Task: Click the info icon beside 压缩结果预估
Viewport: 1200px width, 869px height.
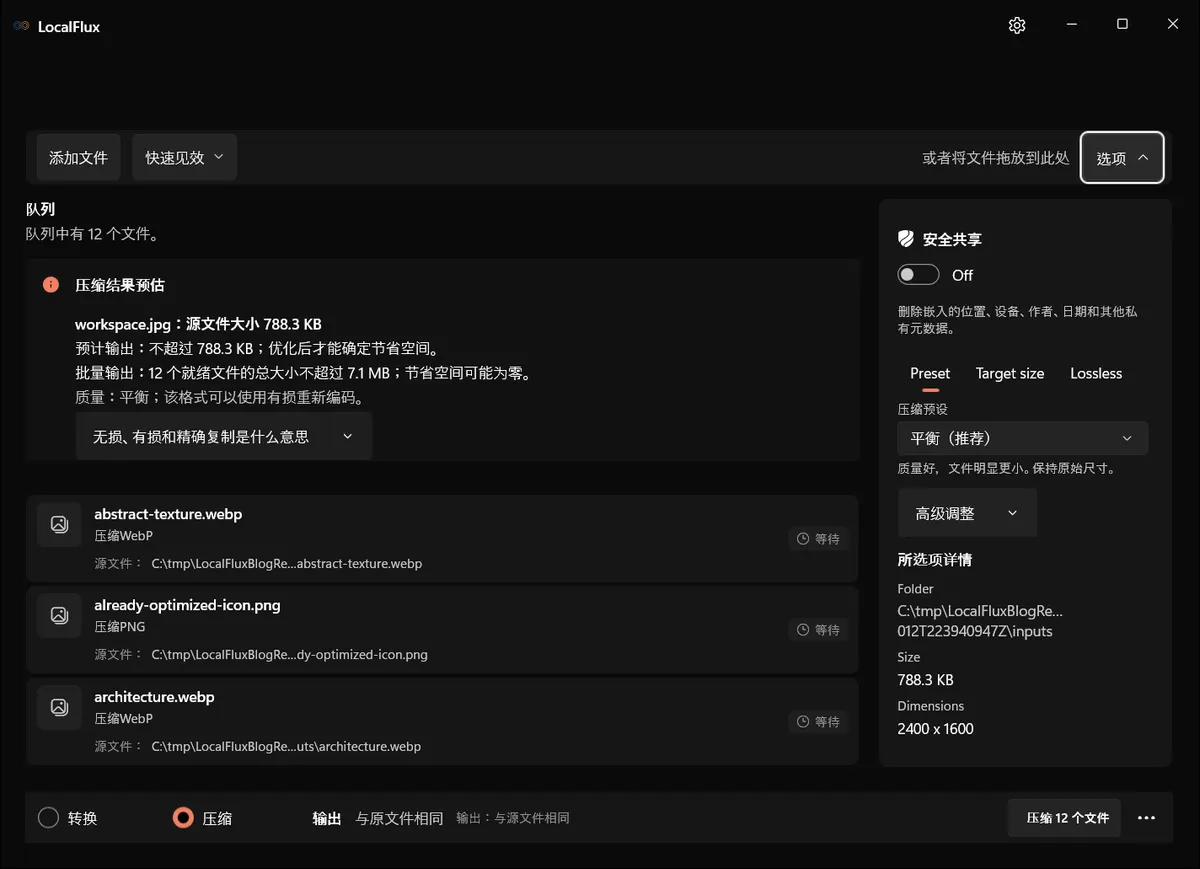Action: tap(51, 285)
